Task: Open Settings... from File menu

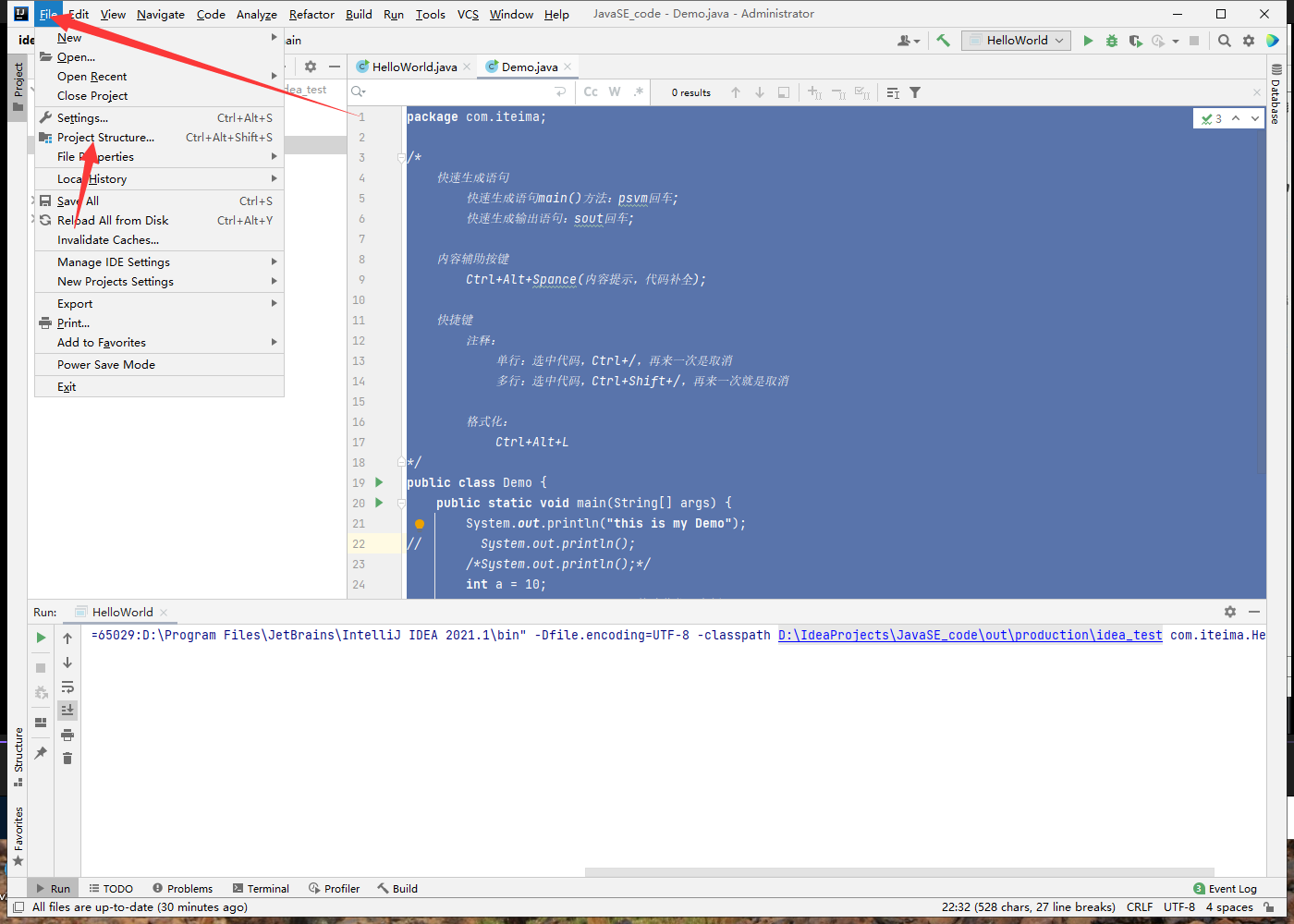Action: [x=159, y=118]
